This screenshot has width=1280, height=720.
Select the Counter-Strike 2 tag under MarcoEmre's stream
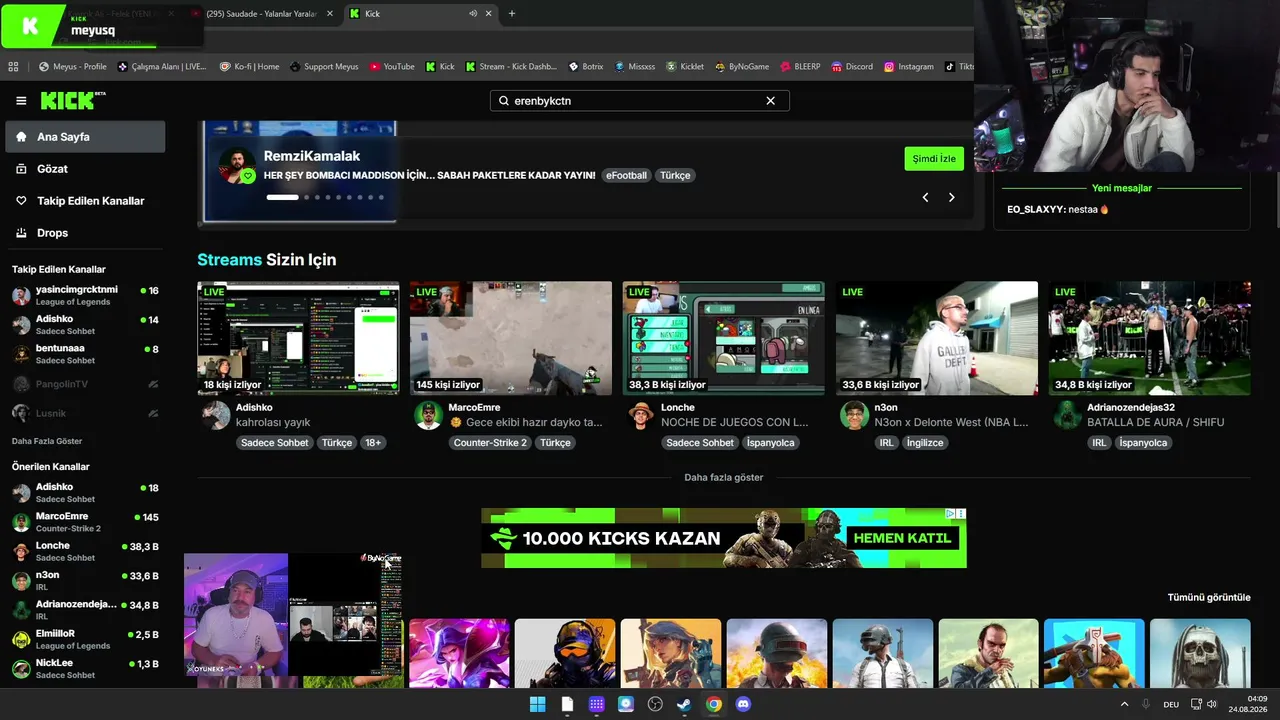pyautogui.click(x=490, y=442)
